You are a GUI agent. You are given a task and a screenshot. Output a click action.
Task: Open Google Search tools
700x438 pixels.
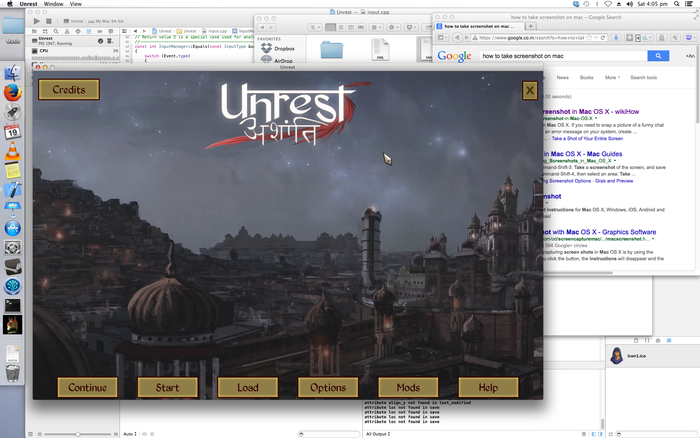click(643, 78)
